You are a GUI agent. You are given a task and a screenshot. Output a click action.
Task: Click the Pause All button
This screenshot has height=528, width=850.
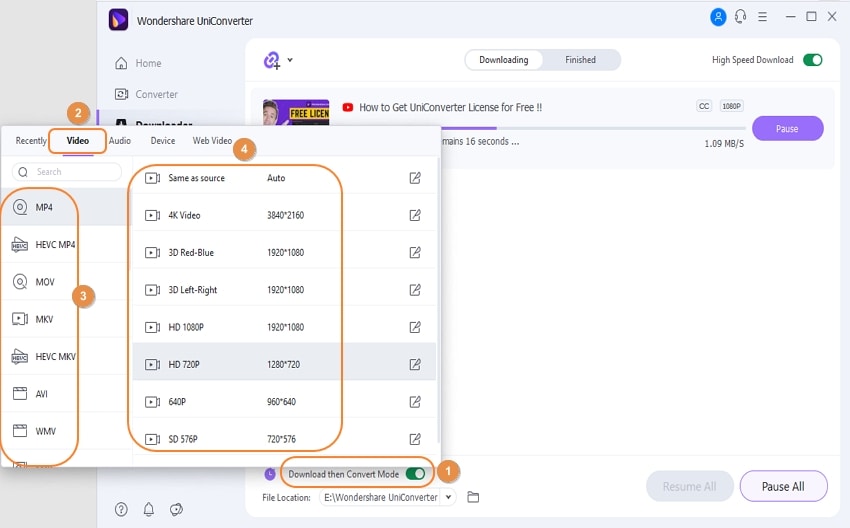783,486
